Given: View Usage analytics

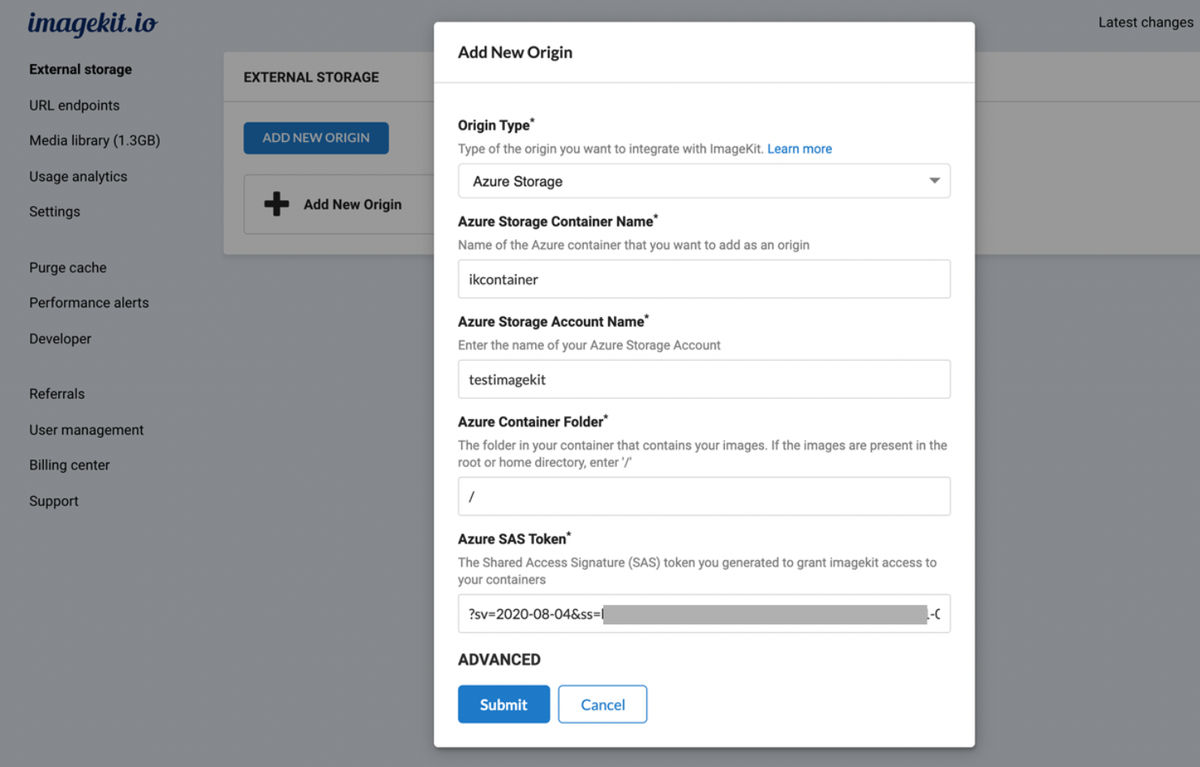Looking at the screenshot, I should coord(78,176).
